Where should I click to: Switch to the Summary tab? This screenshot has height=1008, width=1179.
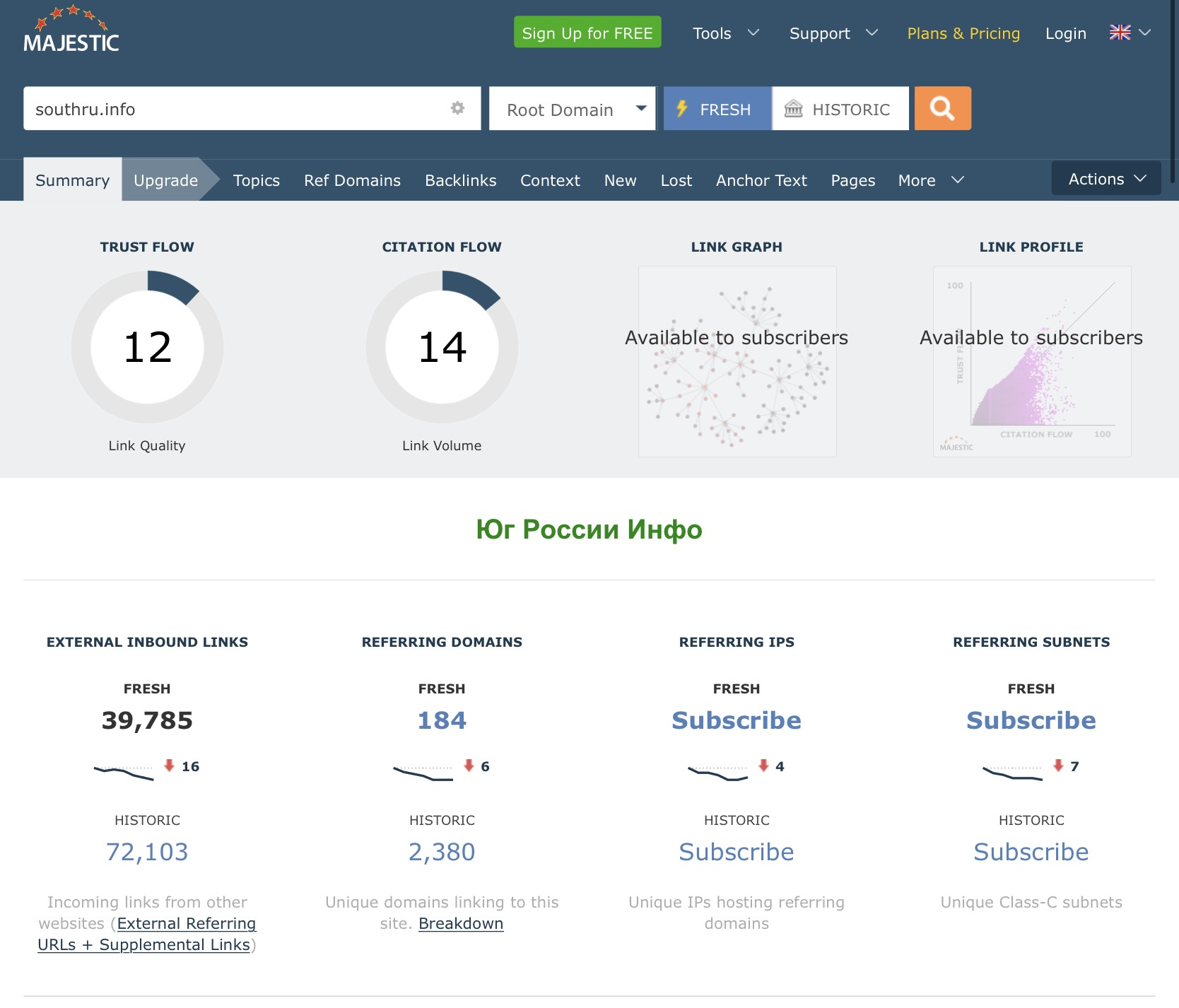click(x=73, y=180)
